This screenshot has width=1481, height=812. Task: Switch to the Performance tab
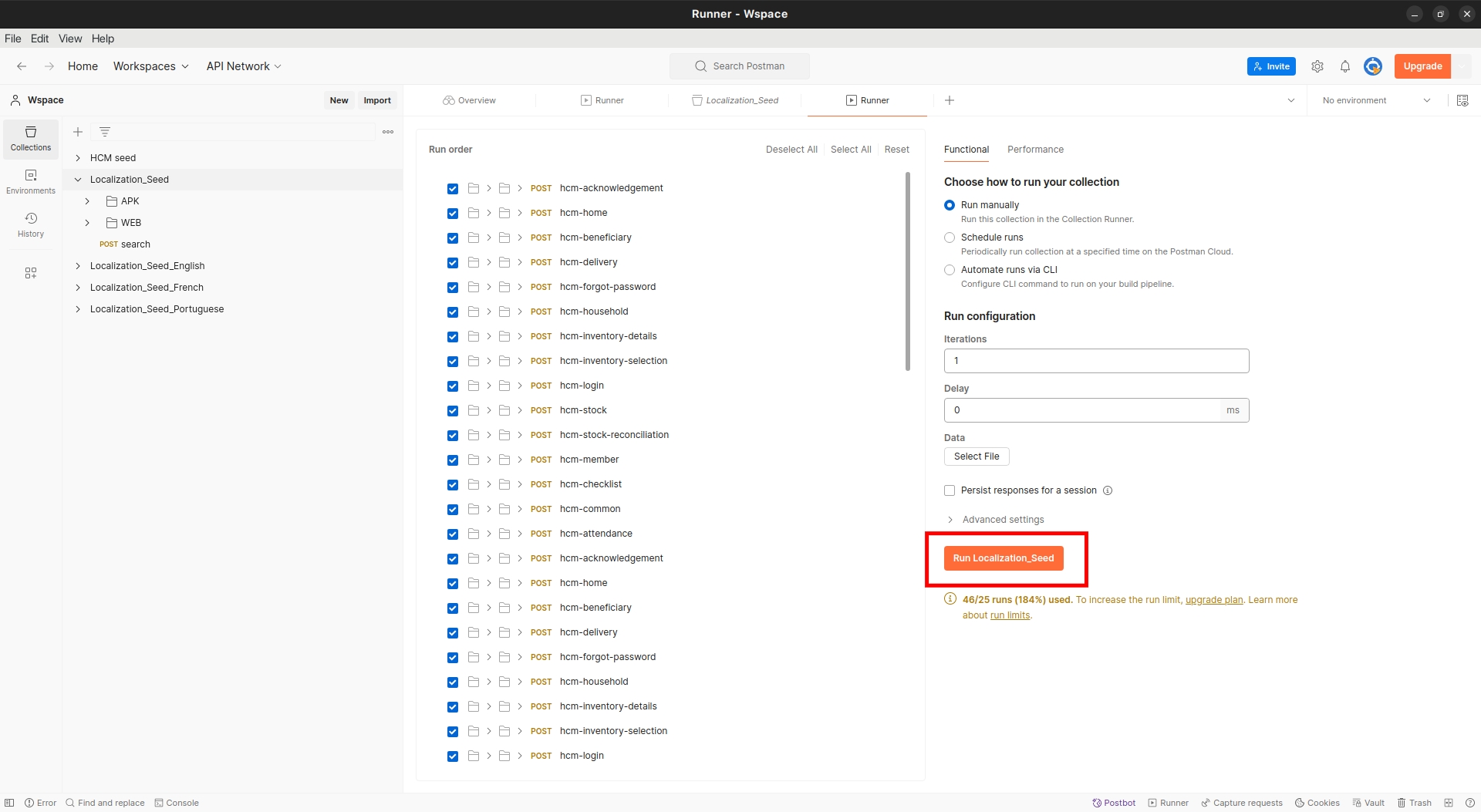click(1035, 150)
